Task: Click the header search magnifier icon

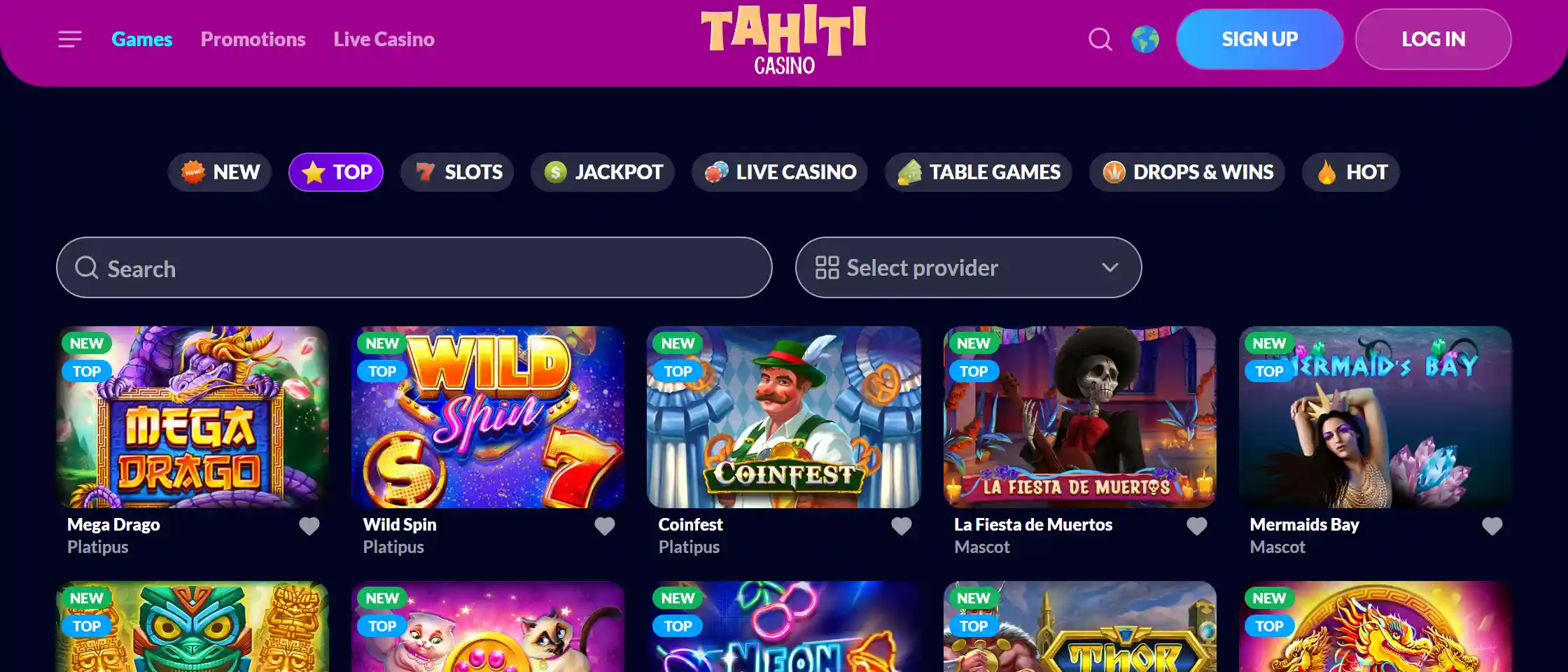Action: click(1100, 39)
